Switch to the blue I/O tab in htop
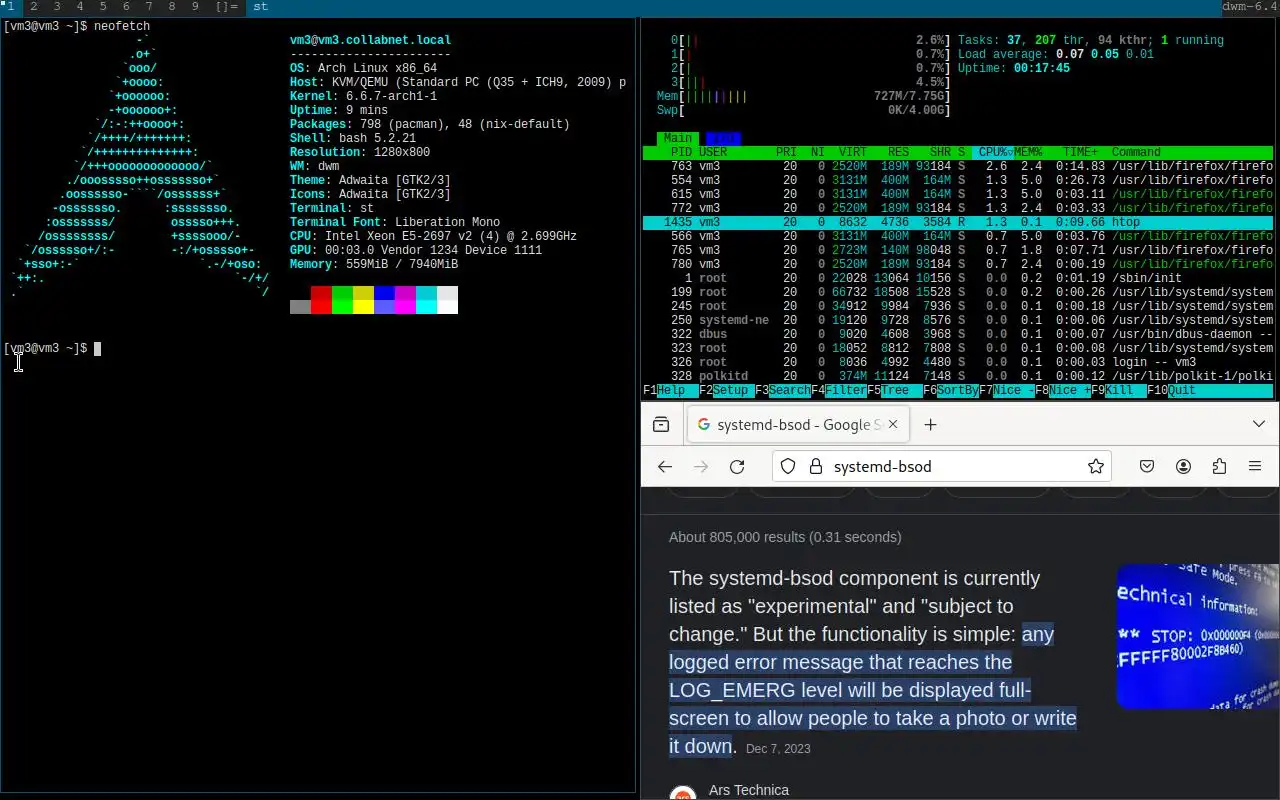Screen dimensions: 1280x800 (x=723, y=138)
